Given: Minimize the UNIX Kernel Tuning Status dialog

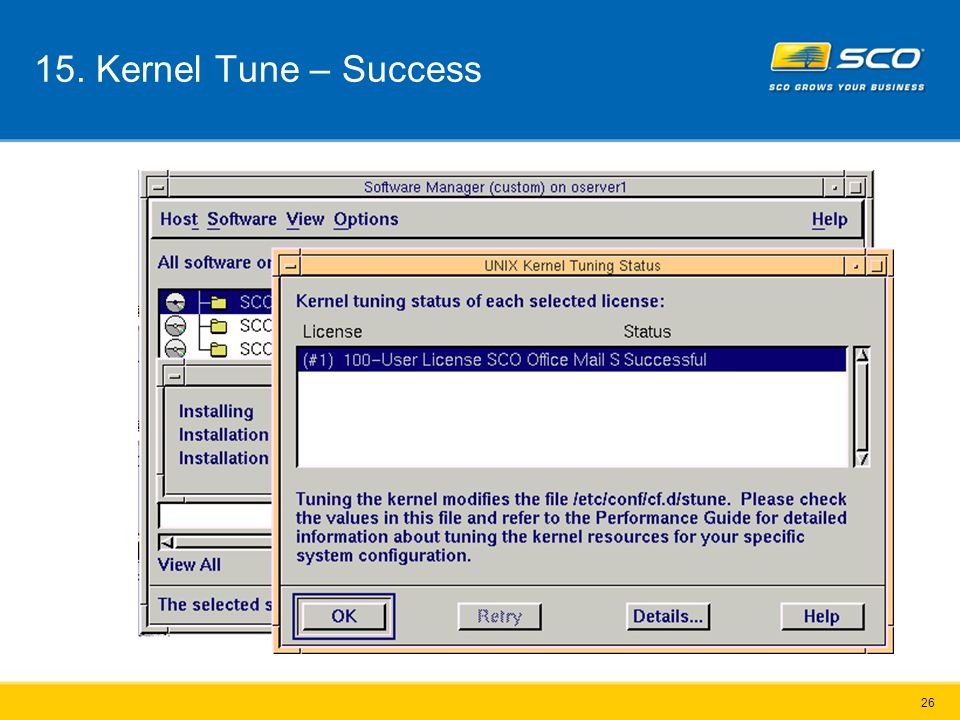Looking at the screenshot, I should click(x=855, y=266).
